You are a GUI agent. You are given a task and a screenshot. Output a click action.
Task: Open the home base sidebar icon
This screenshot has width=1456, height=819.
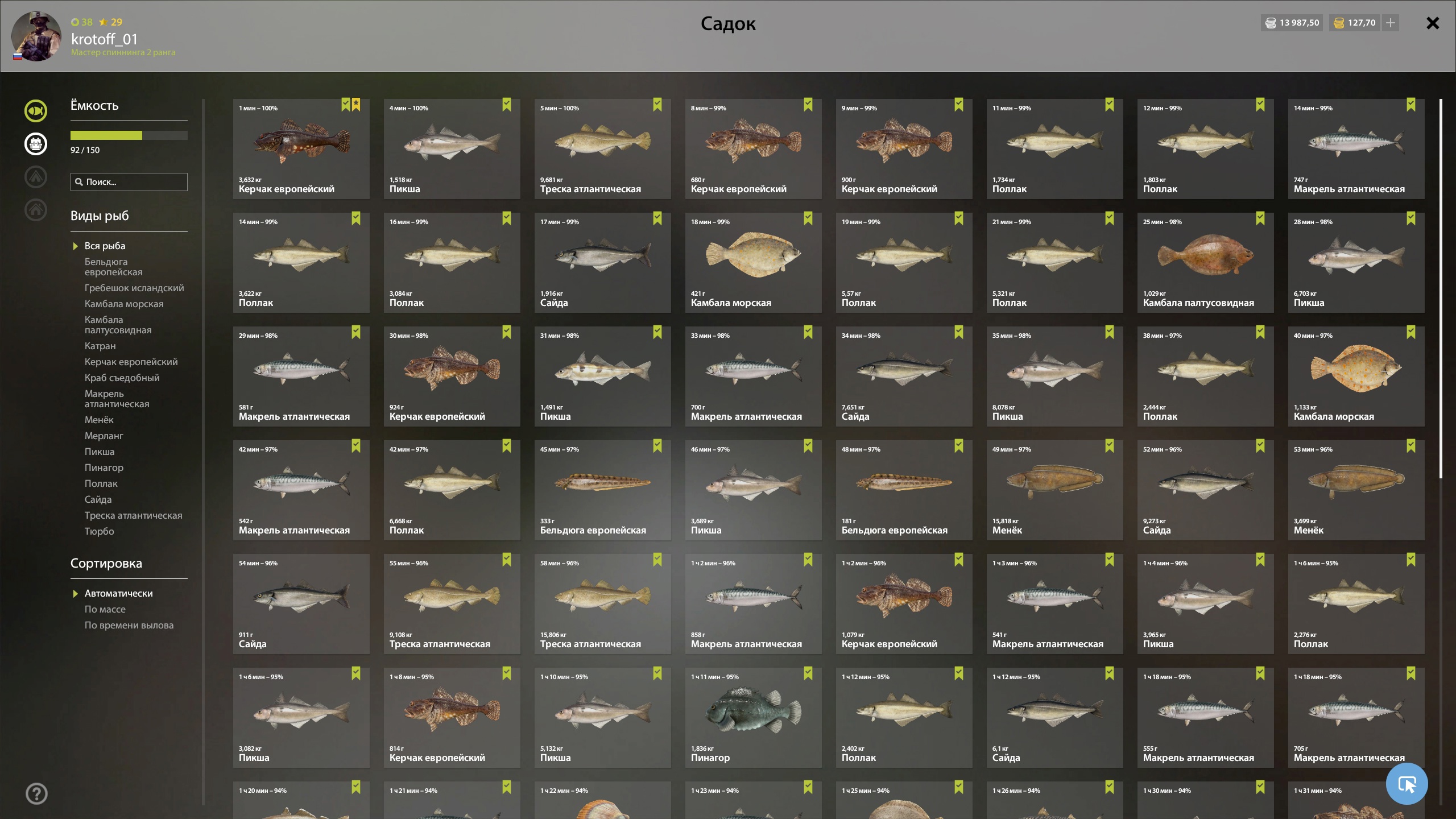click(x=35, y=209)
